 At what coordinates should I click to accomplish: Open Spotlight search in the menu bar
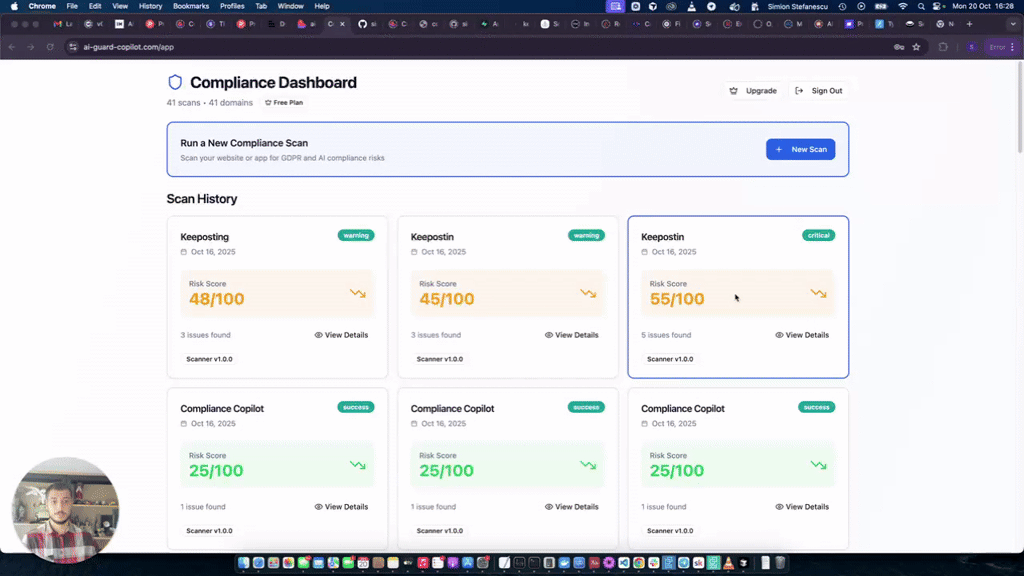click(x=921, y=7)
